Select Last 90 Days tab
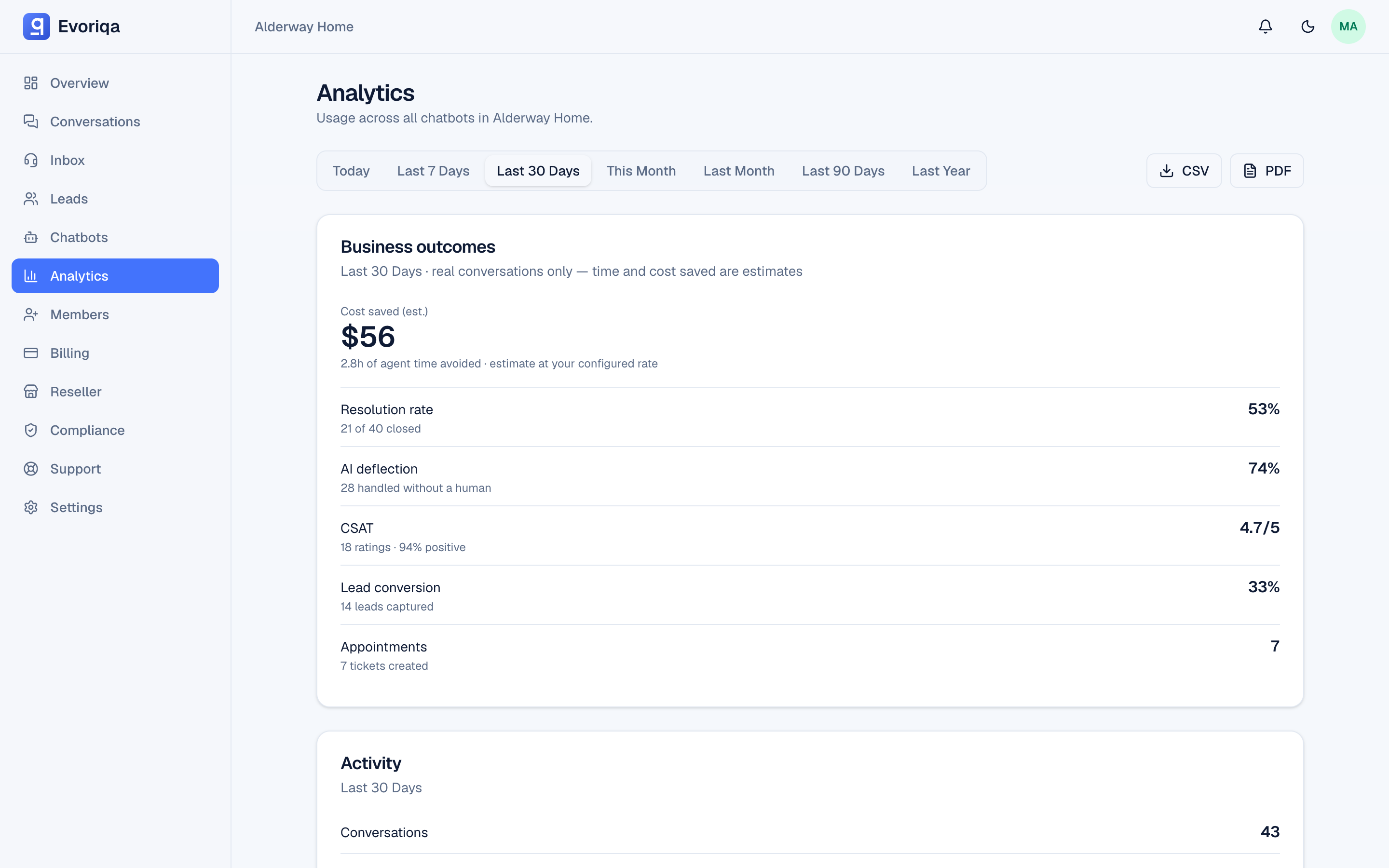The height and width of the screenshot is (868, 1389). pos(843,171)
